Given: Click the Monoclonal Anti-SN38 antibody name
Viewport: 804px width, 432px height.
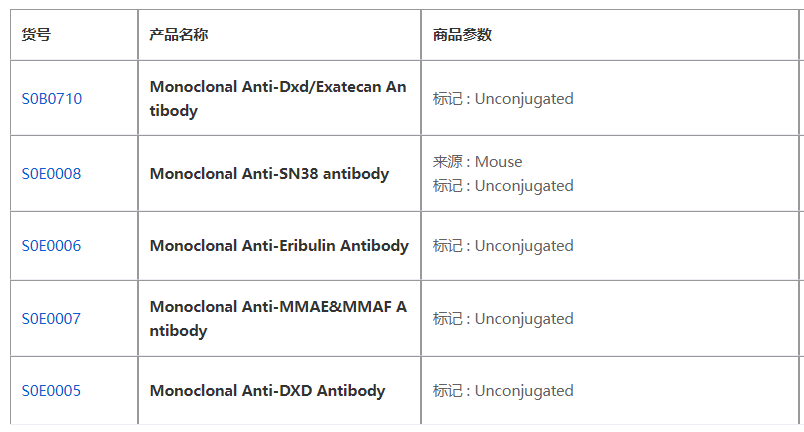Looking at the screenshot, I should click(269, 174).
